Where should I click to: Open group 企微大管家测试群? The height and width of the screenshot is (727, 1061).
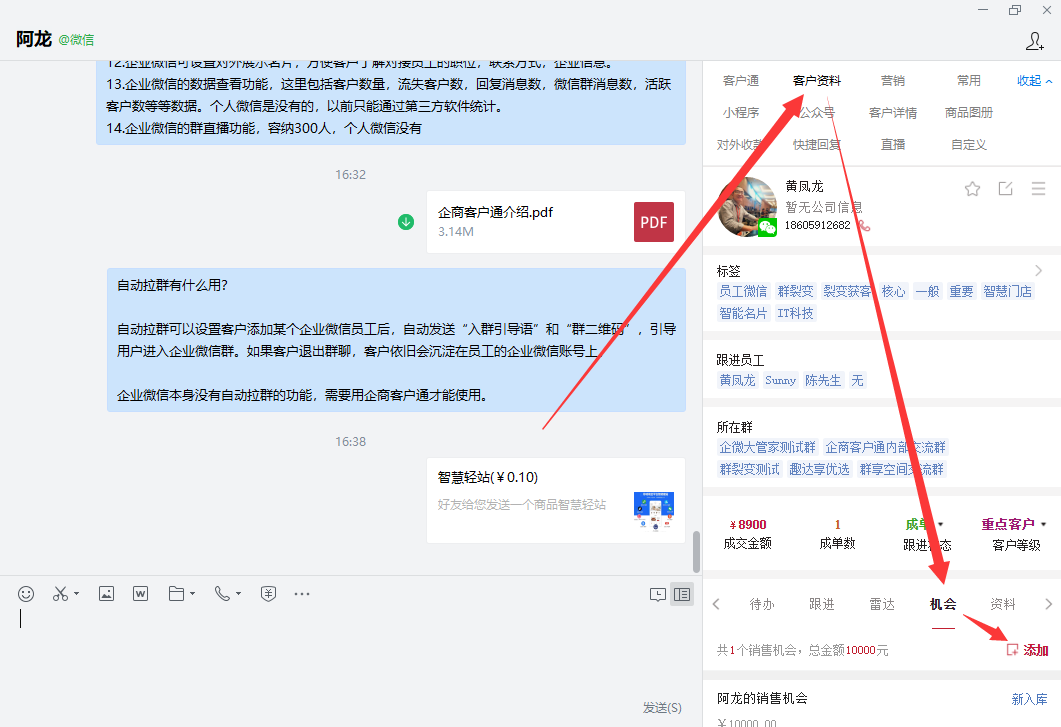click(x=767, y=447)
